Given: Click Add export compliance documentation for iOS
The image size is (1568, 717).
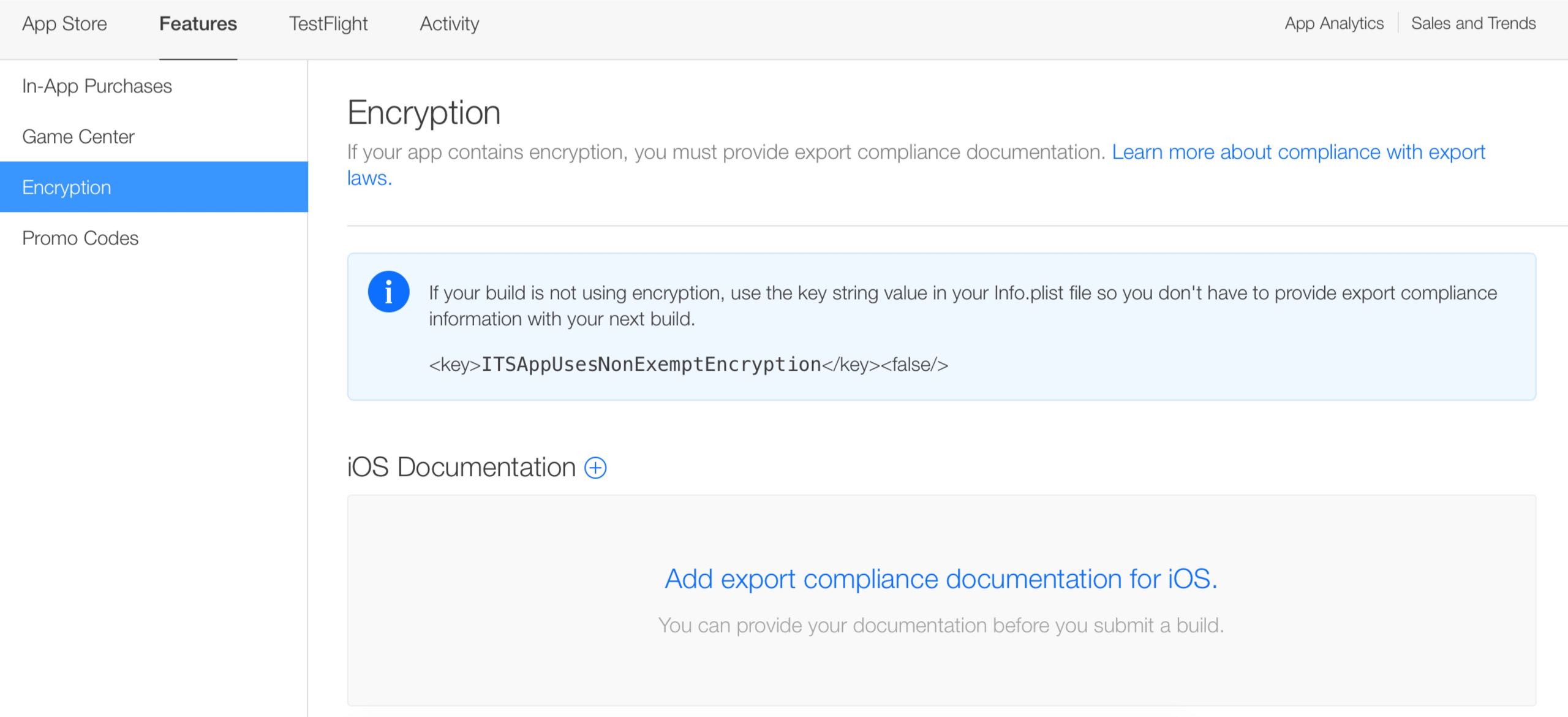Looking at the screenshot, I should pyautogui.click(x=941, y=579).
